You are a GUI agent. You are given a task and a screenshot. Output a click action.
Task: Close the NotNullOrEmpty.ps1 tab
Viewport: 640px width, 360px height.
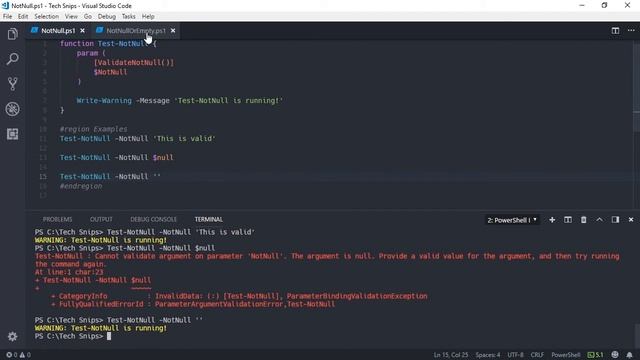[x=173, y=31]
